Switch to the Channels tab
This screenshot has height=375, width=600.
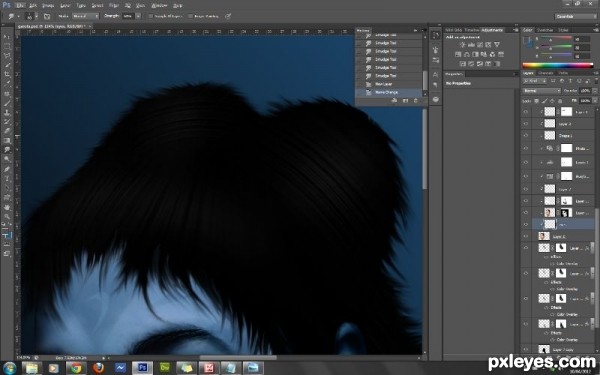pos(546,73)
